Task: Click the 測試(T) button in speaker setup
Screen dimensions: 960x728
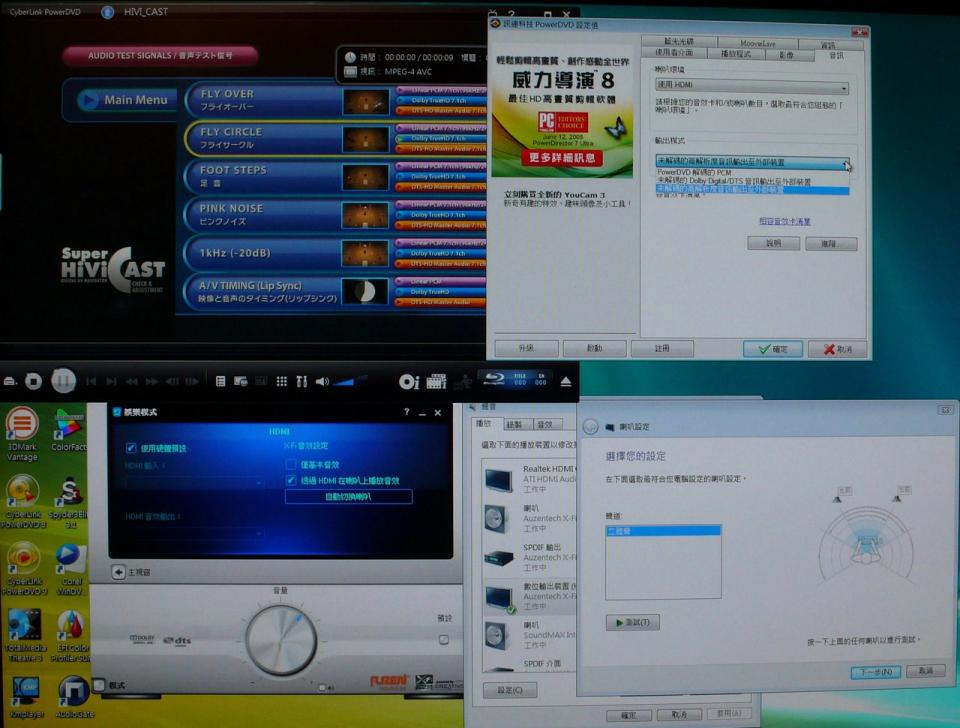Action: click(x=632, y=622)
